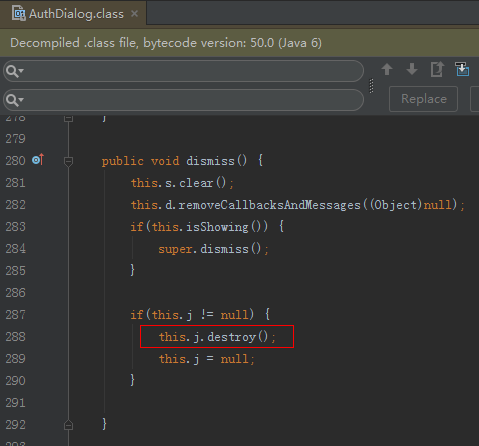Click the search bar drag grip handle
Screen dimensions: 479x446
371,86
